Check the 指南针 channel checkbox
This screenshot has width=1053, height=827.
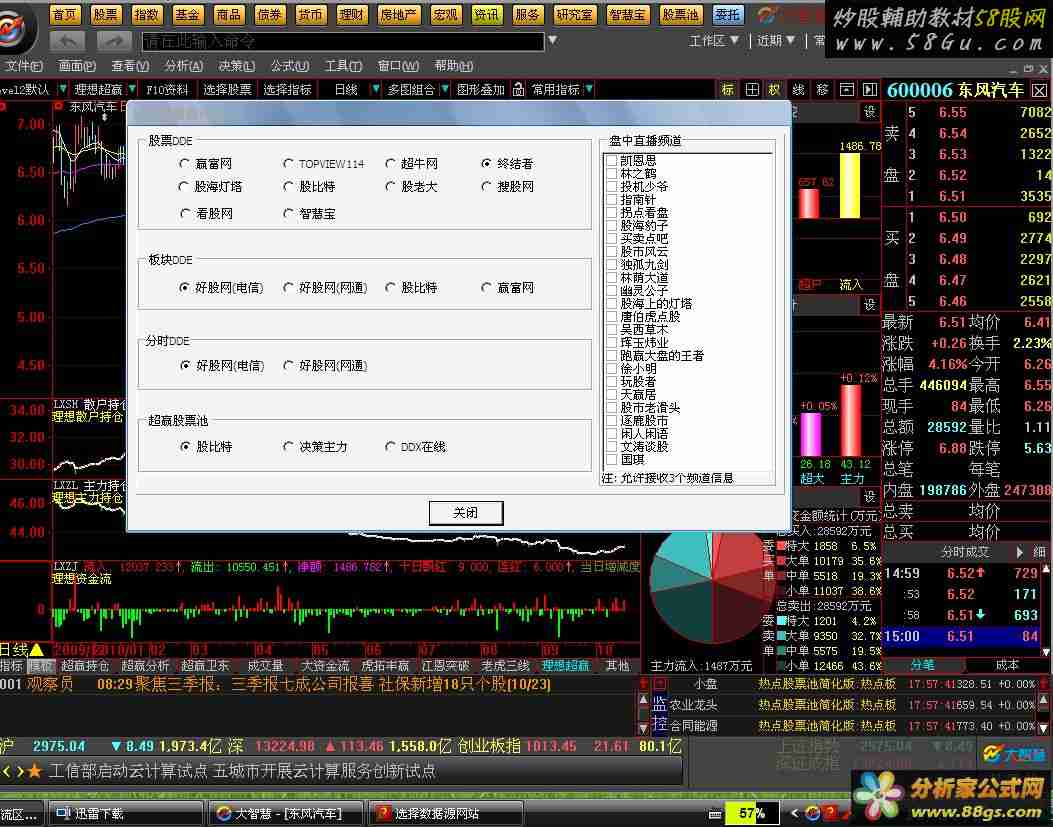coord(611,200)
